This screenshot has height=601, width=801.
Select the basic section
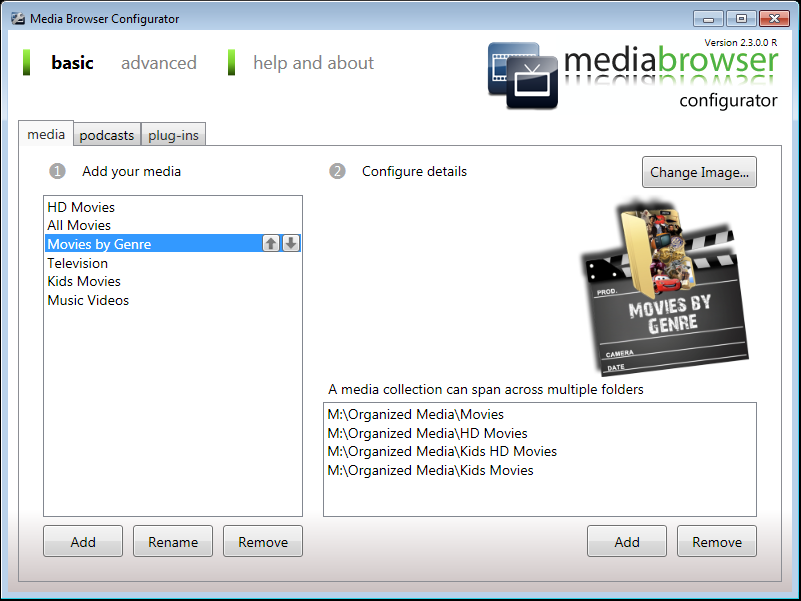72,63
